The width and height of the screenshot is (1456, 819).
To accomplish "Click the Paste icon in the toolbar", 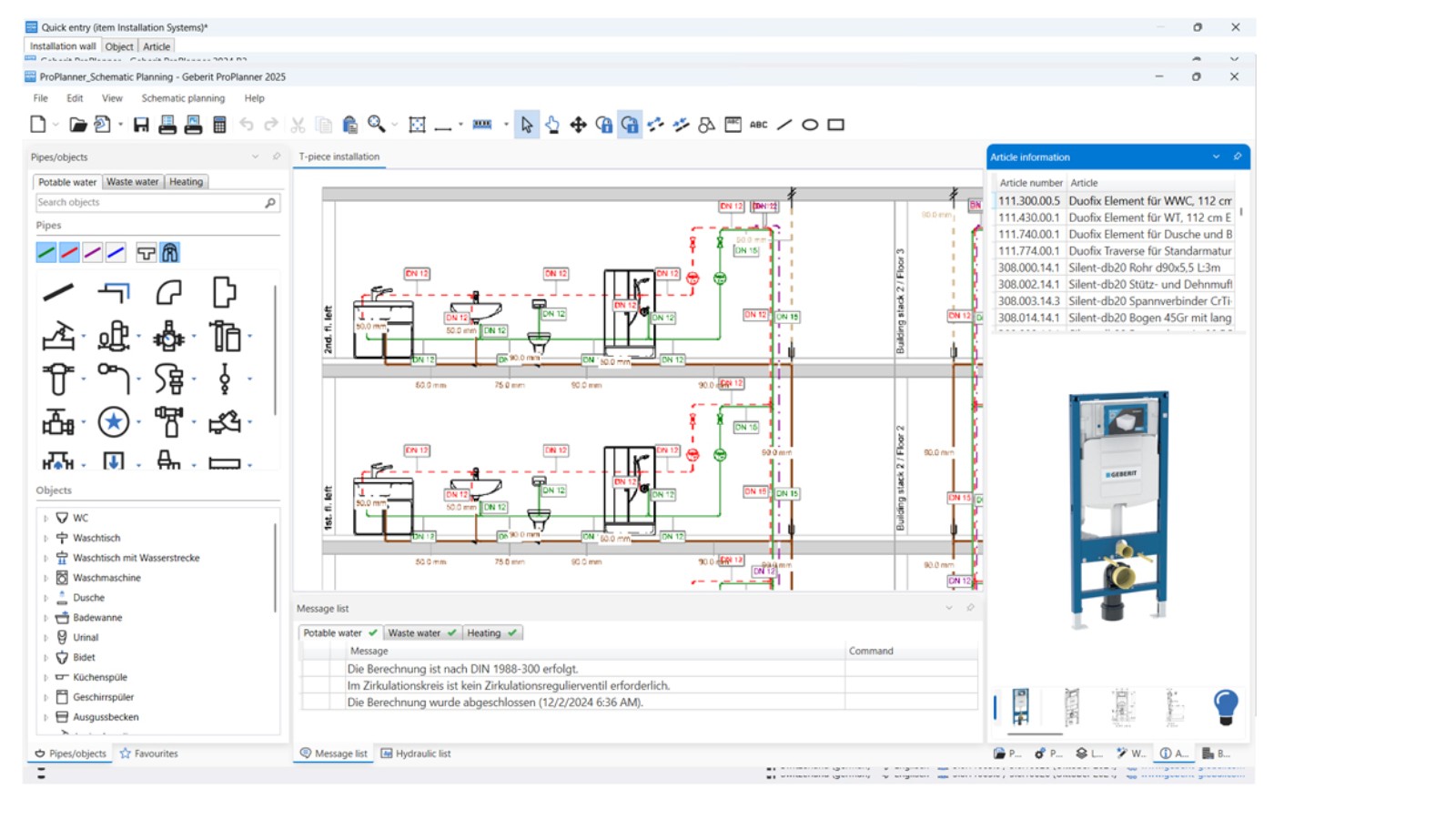I will pyautogui.click(x=350, y=125).
